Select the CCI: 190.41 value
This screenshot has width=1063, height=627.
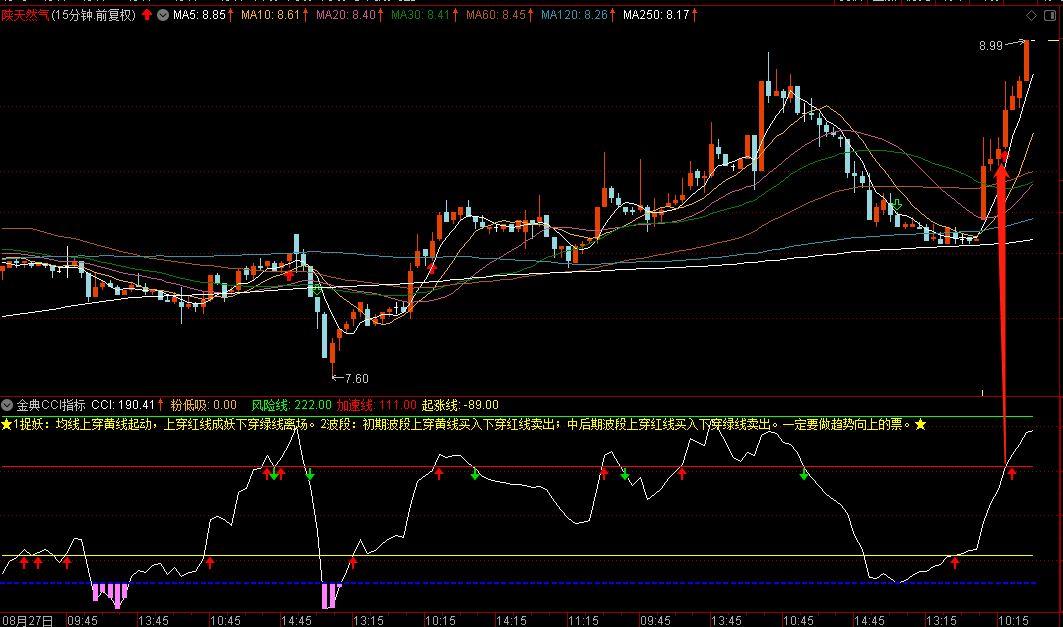coord(123,405)
